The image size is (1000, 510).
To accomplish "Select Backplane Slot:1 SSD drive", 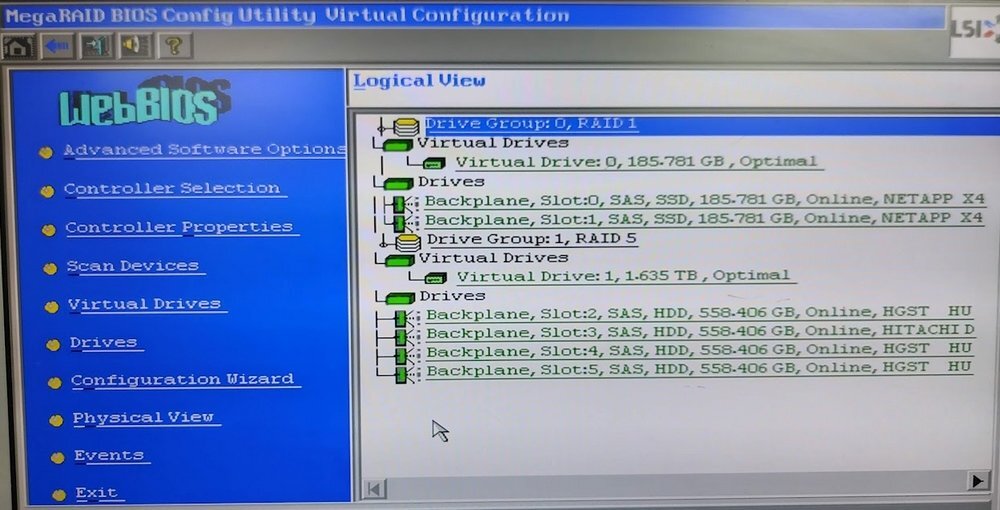I will tap(703, 219).
